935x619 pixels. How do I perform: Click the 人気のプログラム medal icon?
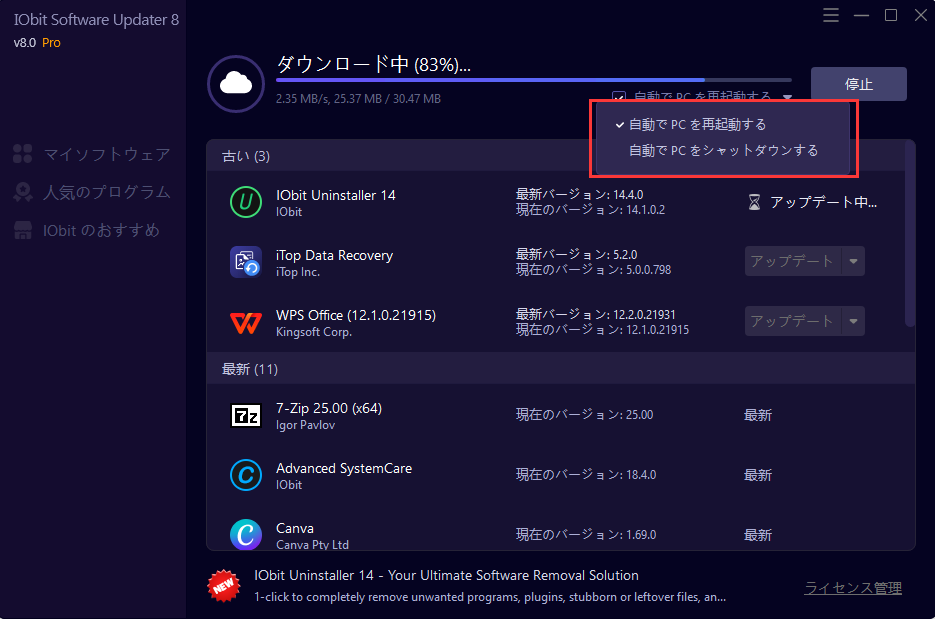click(23, 192)
